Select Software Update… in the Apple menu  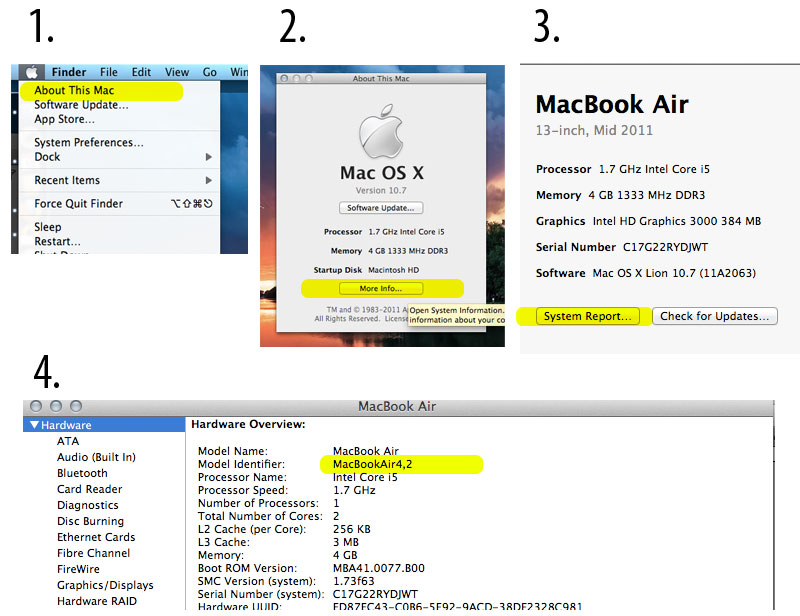[82, 105]
